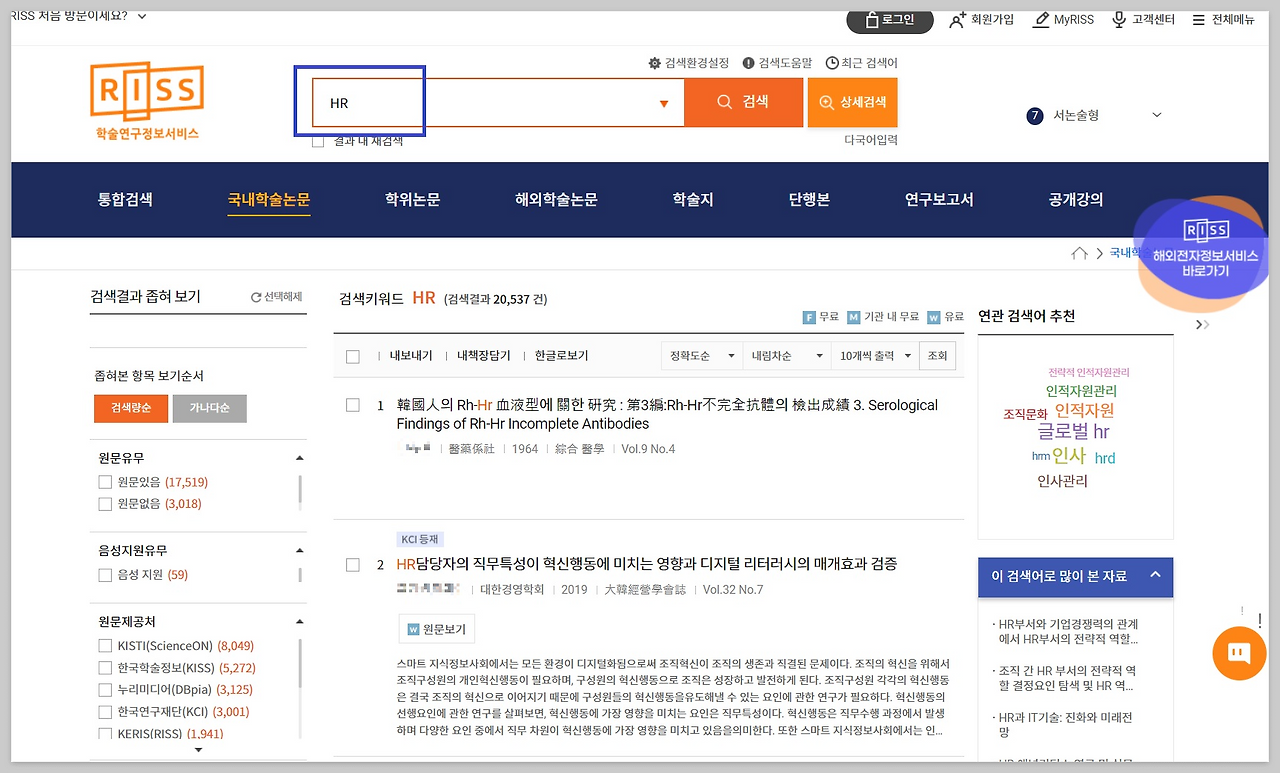Open search box dropdown arrow
1280x773 pixels.
click(x=664, y=103)
